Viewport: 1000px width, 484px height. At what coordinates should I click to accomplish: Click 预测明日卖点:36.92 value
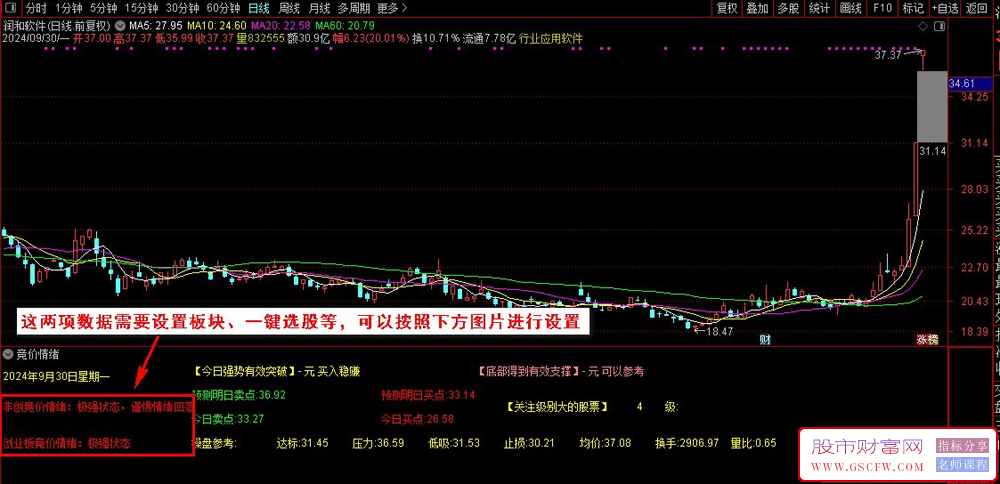click(239, 395)
